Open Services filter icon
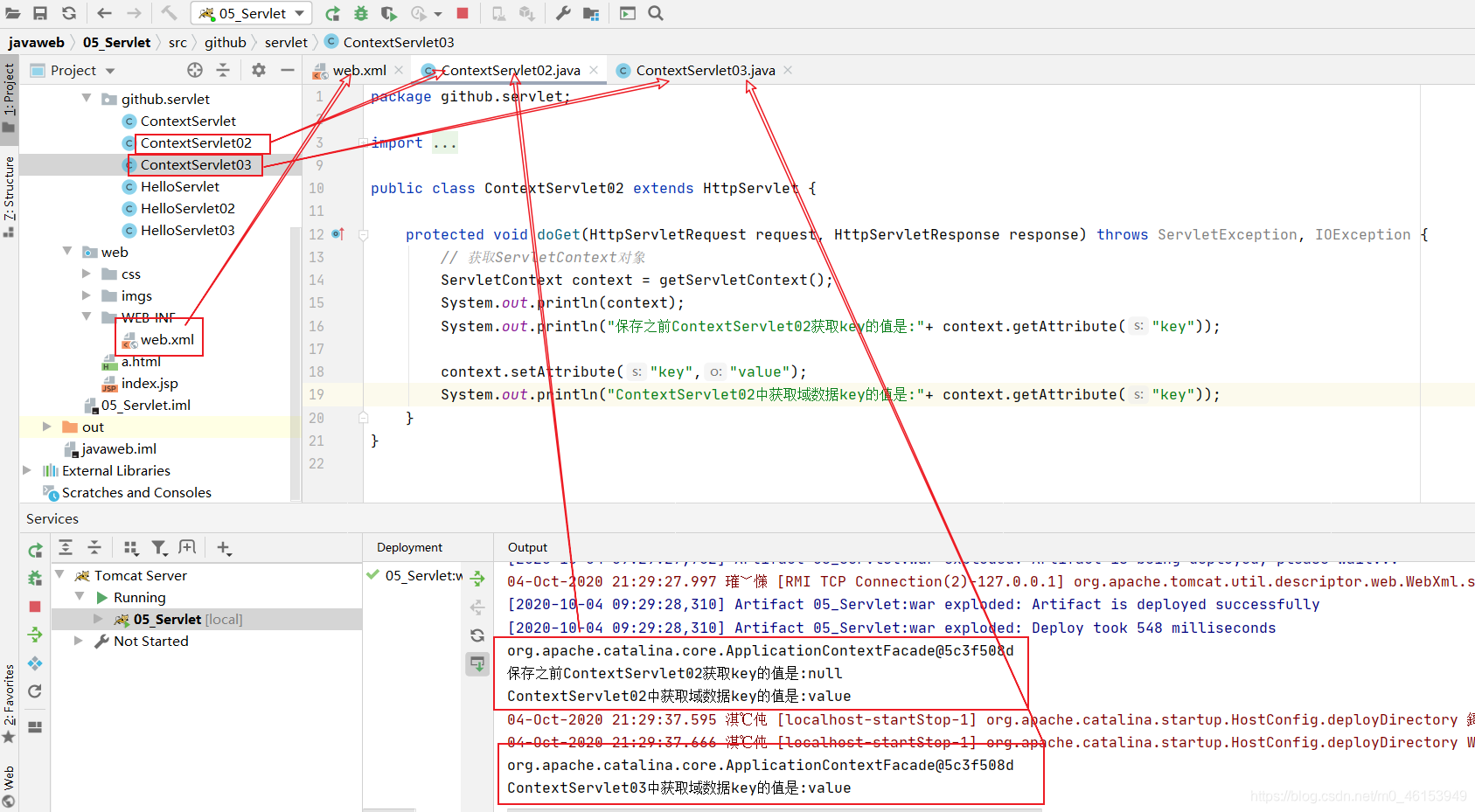 click(159, 547)
